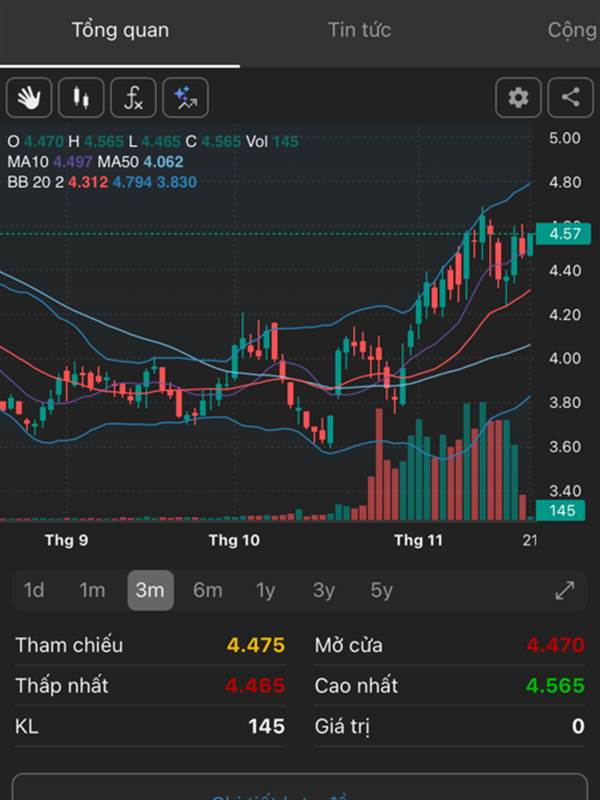
Task: Click the 4.00 price axis label
Action: [x=564, y=358]
